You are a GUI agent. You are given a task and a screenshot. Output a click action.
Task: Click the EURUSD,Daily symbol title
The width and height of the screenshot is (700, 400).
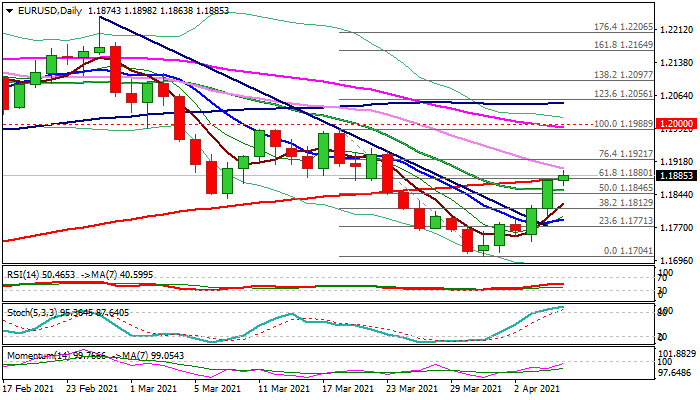click(39, 8)
